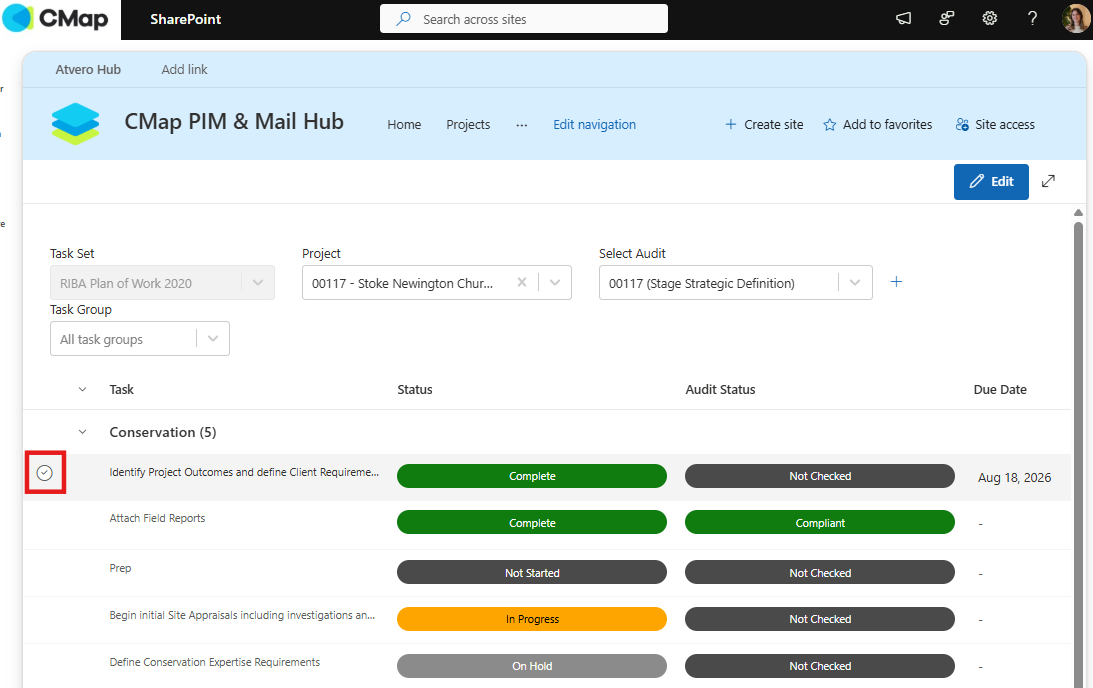
Task: Select the Identify Project Outcomes row checkmark
Action: pyautogui.click(x=45, y=473)
